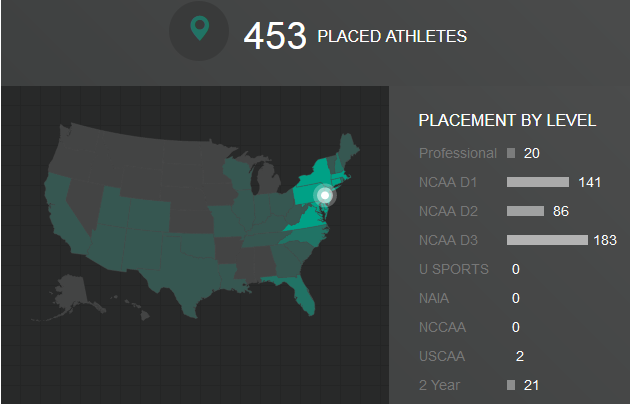
Task: Click the USCAA label
Action: 442,356
